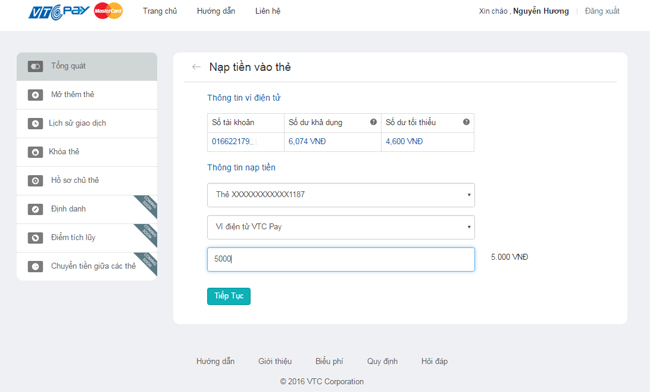Viewport: 650px width, 392px height.
Task: Click the Hồ sơ chủ thẻ icon
Action: [35, 181]
